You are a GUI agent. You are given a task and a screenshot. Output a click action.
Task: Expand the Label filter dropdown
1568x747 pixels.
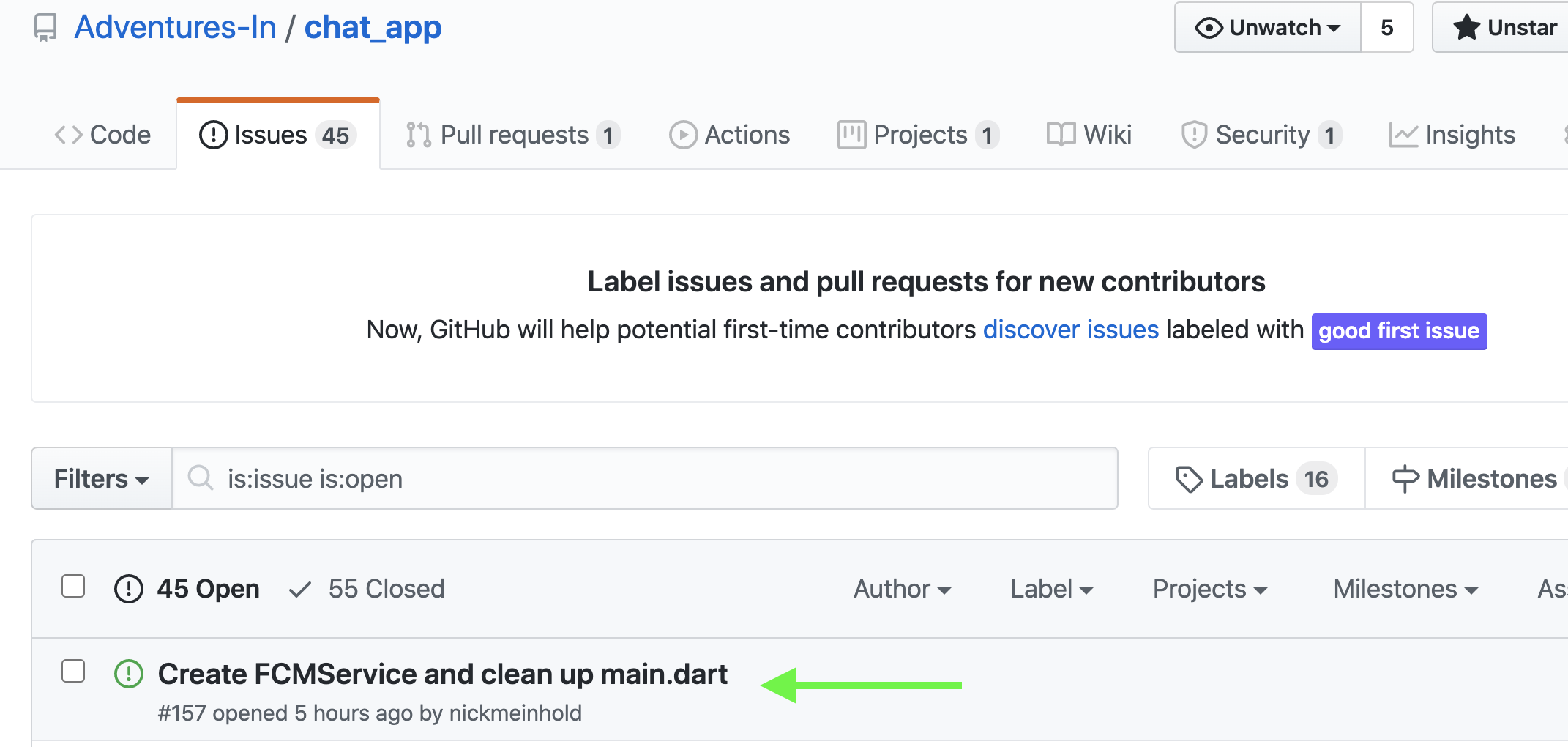point(1051,589)
